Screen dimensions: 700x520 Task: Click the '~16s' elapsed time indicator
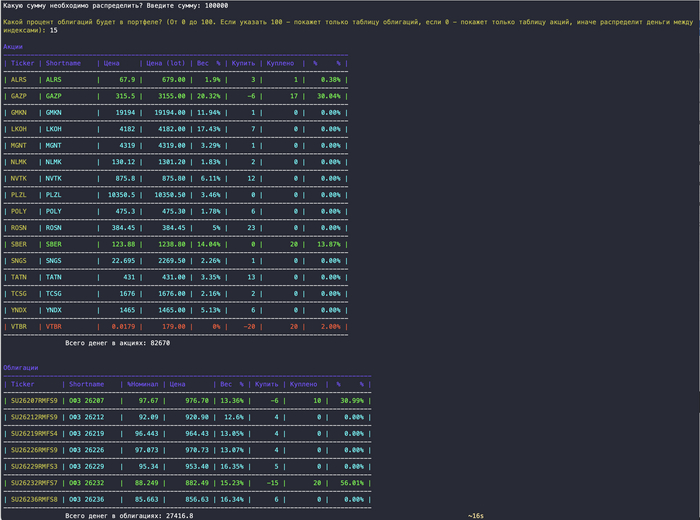click(x=475, y=516)
